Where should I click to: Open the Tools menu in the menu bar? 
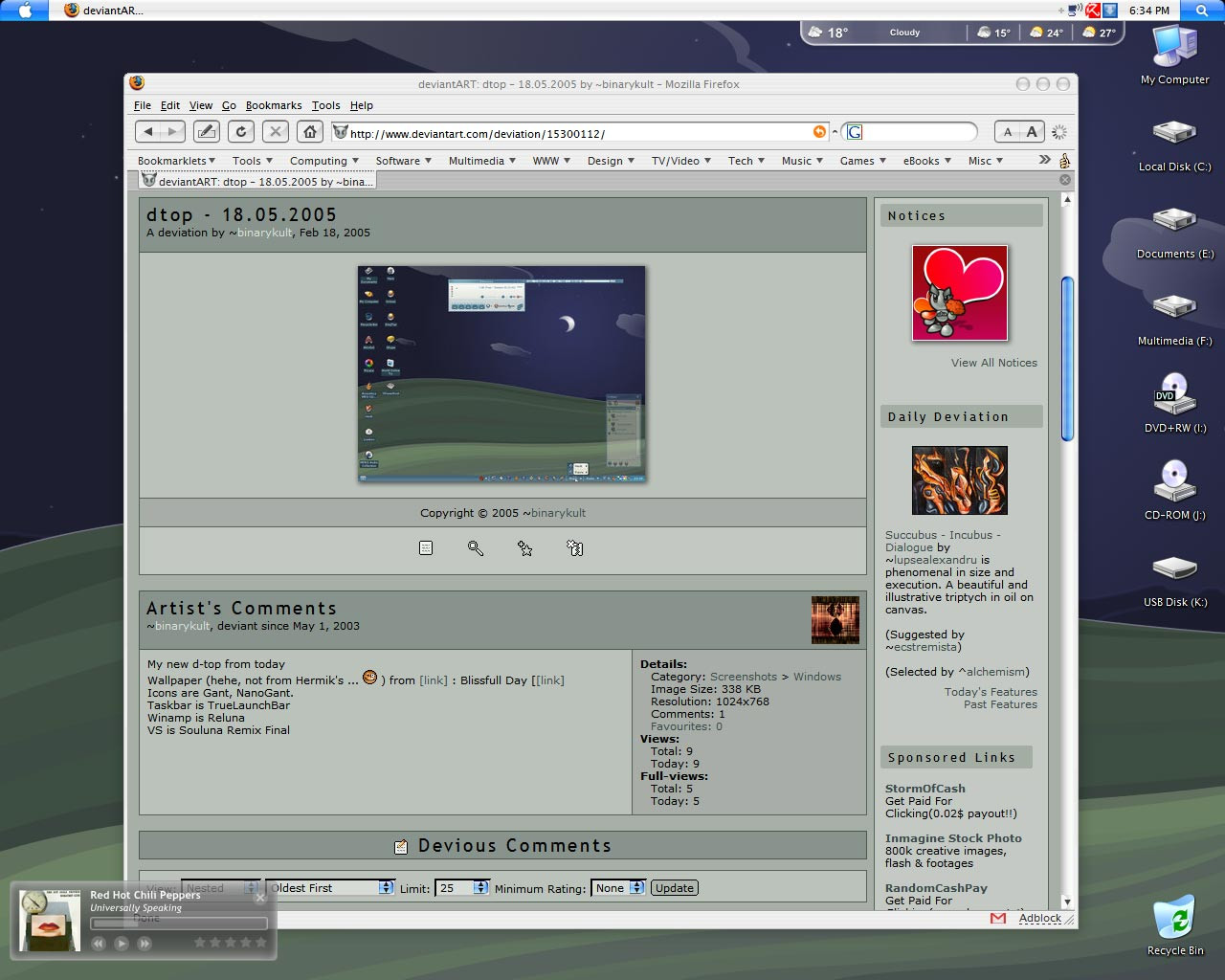(325, 105)
